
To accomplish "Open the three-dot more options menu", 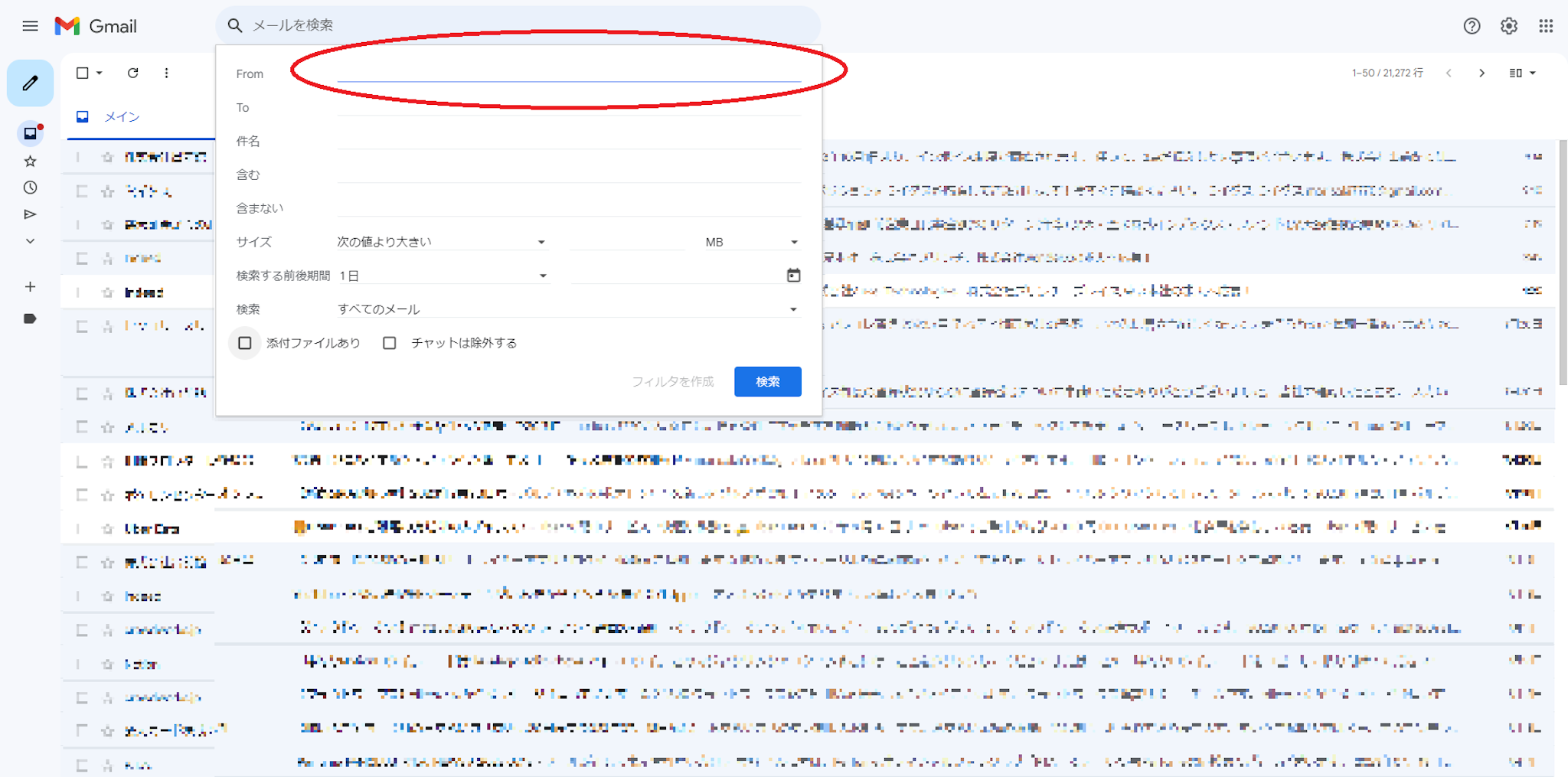I will [166, 73].
